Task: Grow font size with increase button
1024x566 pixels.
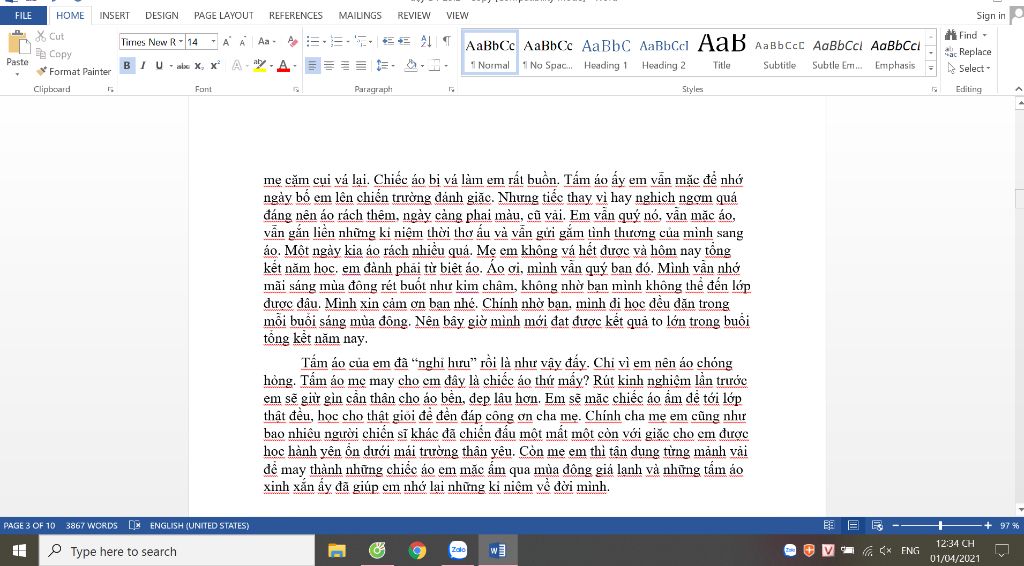Action: pyautogui.click(x=227, y=42)
